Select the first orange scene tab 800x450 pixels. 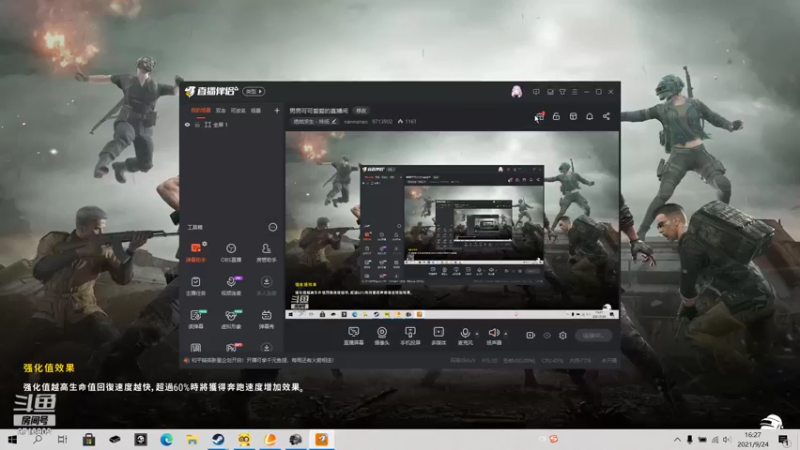click(201, 110)
